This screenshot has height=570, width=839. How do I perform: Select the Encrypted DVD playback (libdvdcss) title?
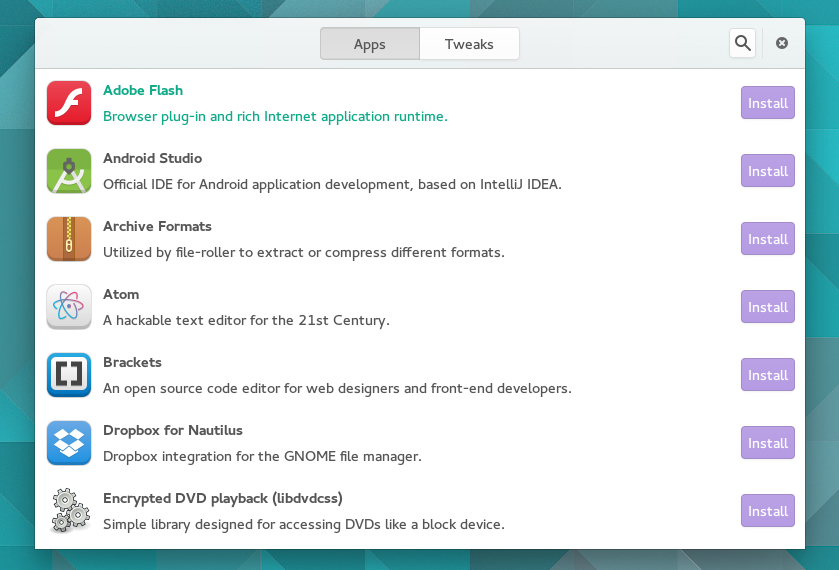[223, 498]
